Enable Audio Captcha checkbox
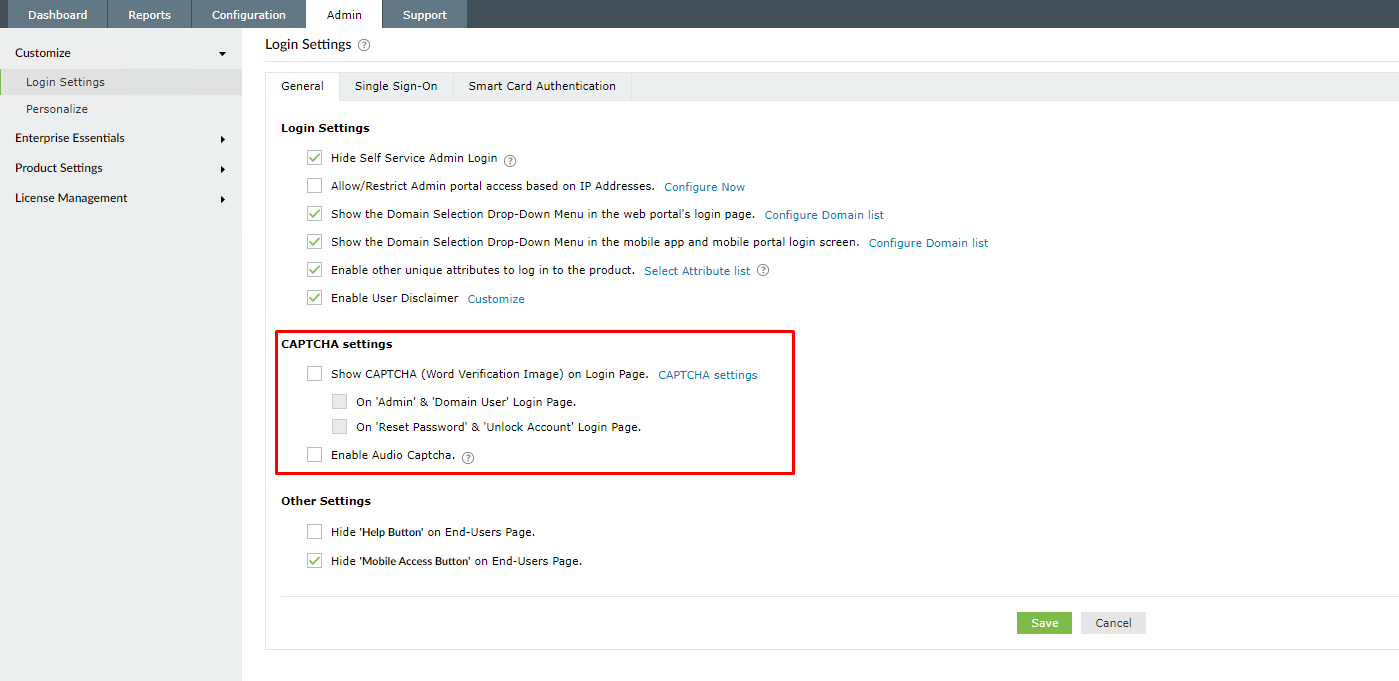 pos(314,455)
